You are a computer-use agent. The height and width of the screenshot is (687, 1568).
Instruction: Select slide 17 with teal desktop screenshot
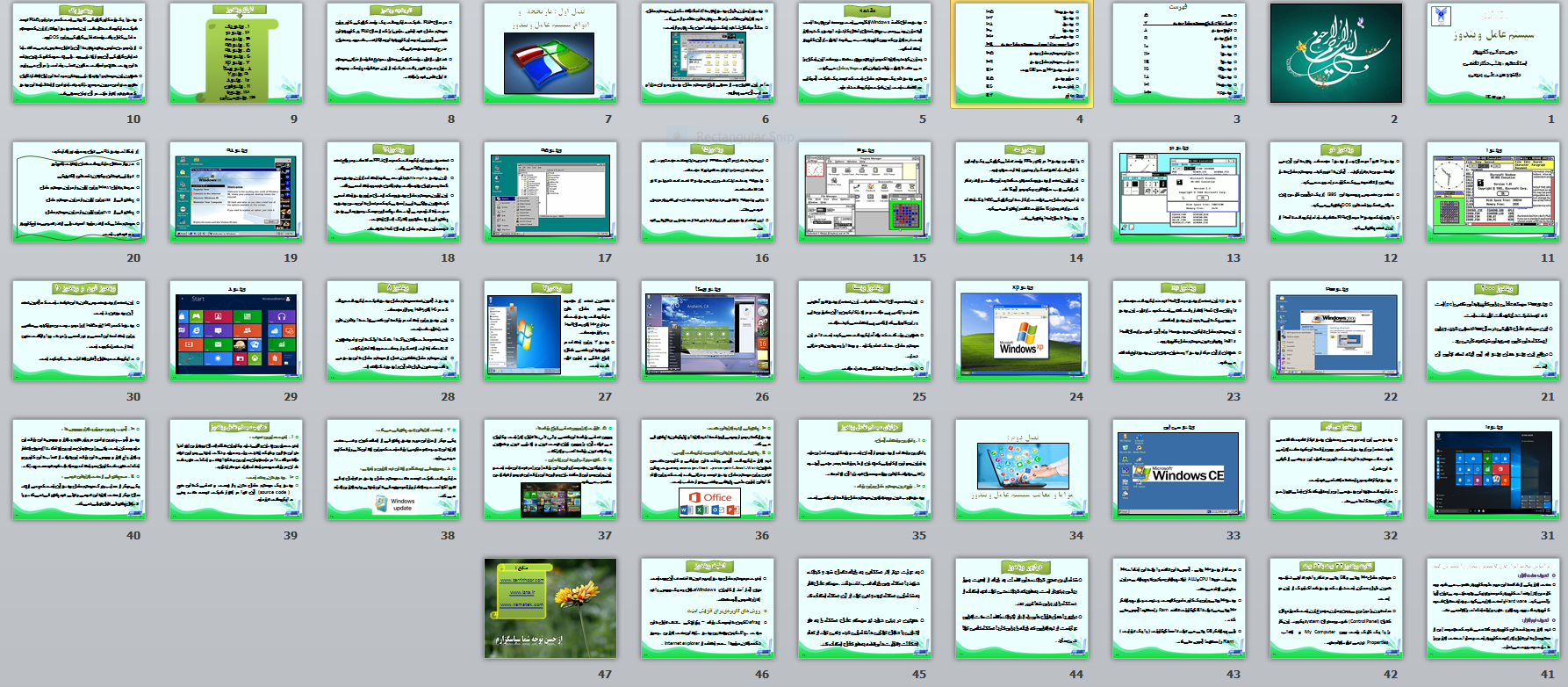tap(550, 192)
